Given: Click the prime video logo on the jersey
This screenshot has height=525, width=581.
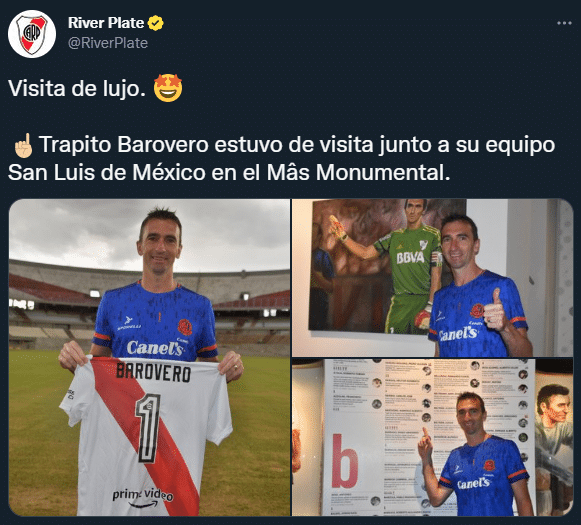Looking at the screenshot, I should (x=143, y=497).
